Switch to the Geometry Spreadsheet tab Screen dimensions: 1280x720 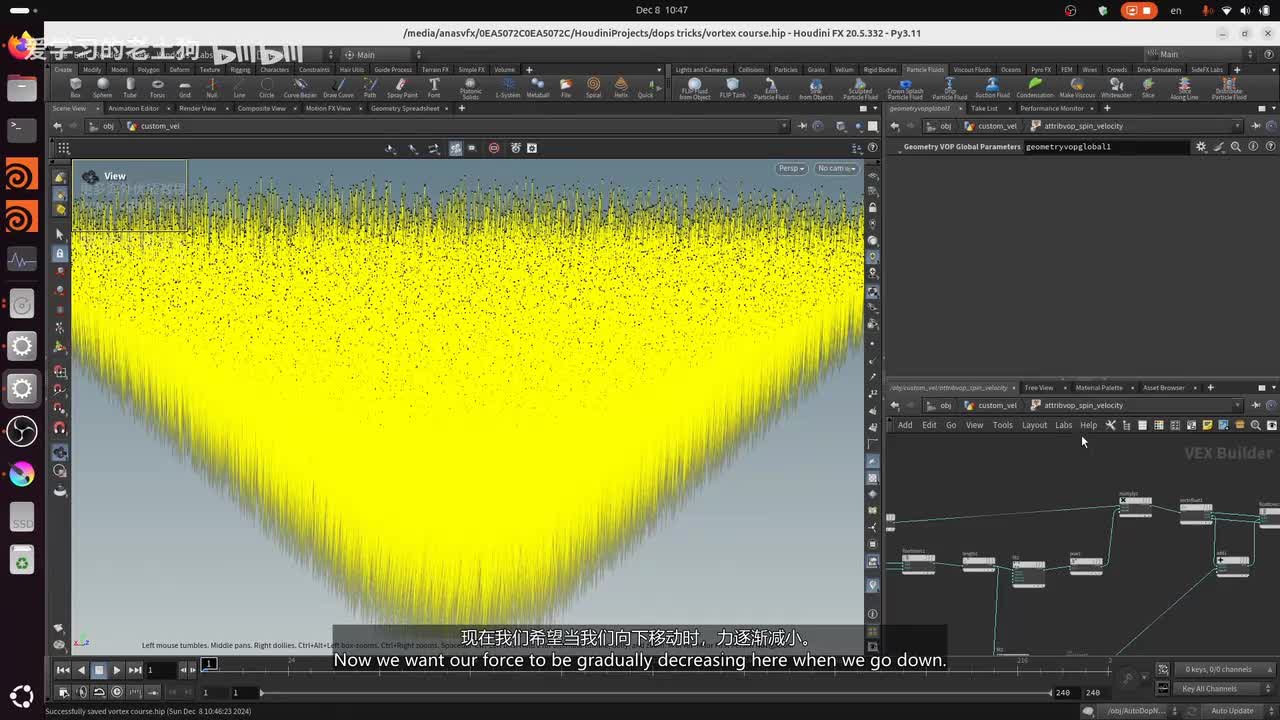tap(405, 108)
